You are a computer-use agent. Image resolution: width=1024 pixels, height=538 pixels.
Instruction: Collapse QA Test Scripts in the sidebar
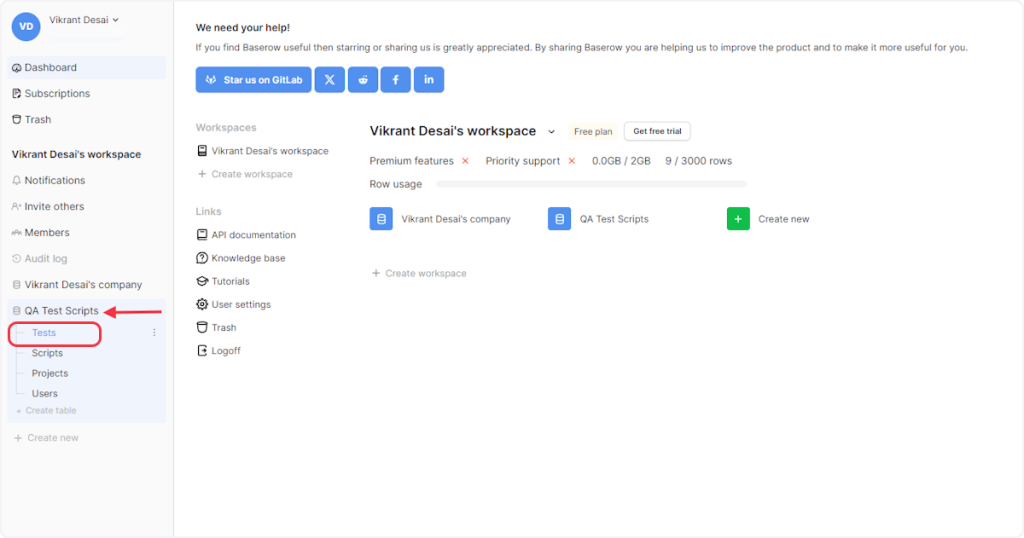(x=61, y=311)
